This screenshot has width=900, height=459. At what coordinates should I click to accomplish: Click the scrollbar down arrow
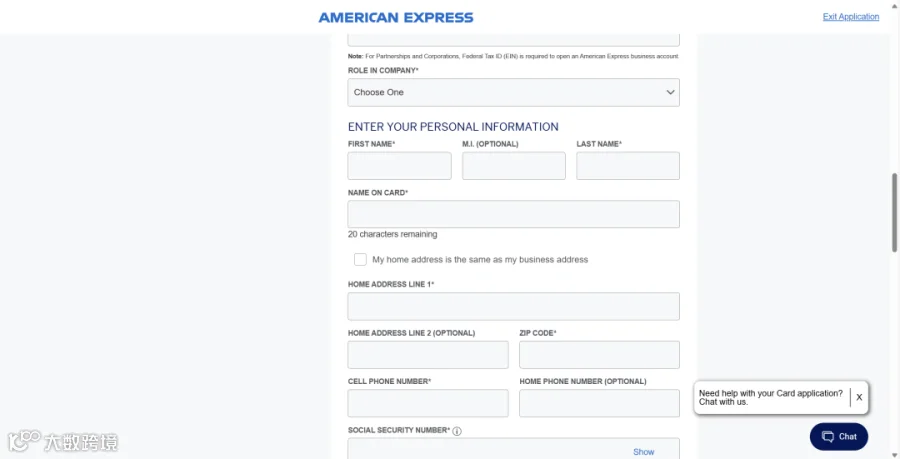click(x=894, y=455)
